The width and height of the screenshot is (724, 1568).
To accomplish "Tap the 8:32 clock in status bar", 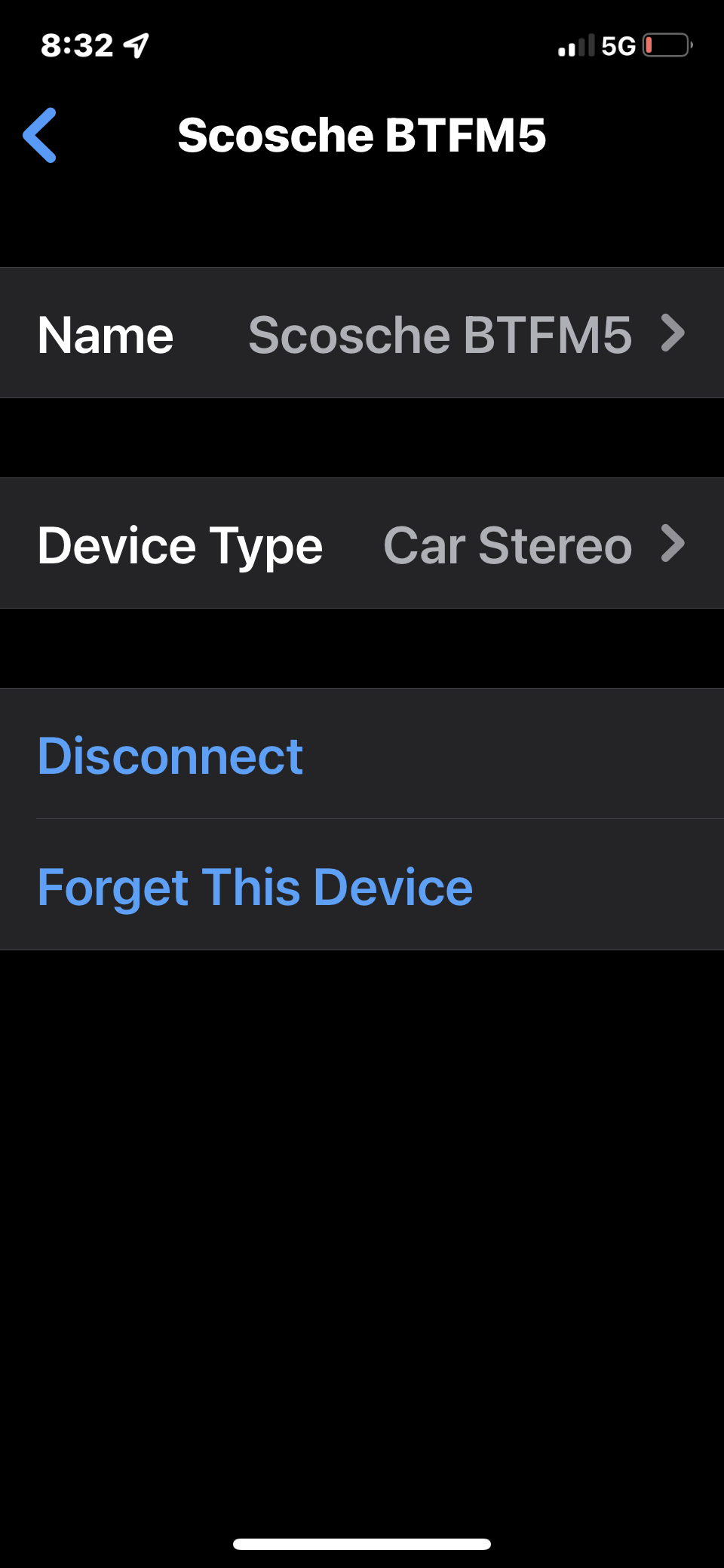I will coord(77,46).
